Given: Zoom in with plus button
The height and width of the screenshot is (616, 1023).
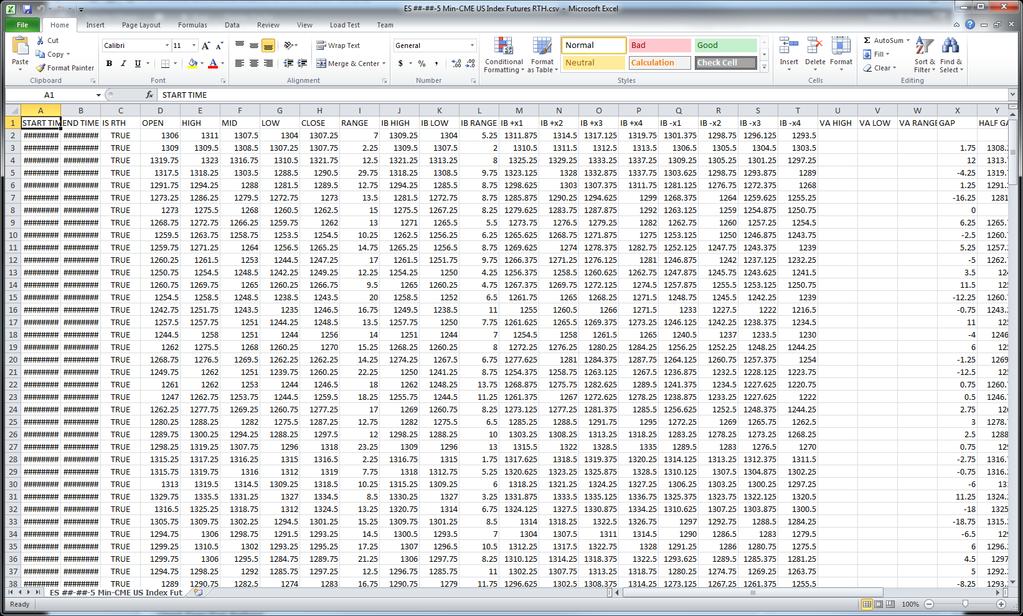Looking at the screenshot, I should tap(1001, 605).
